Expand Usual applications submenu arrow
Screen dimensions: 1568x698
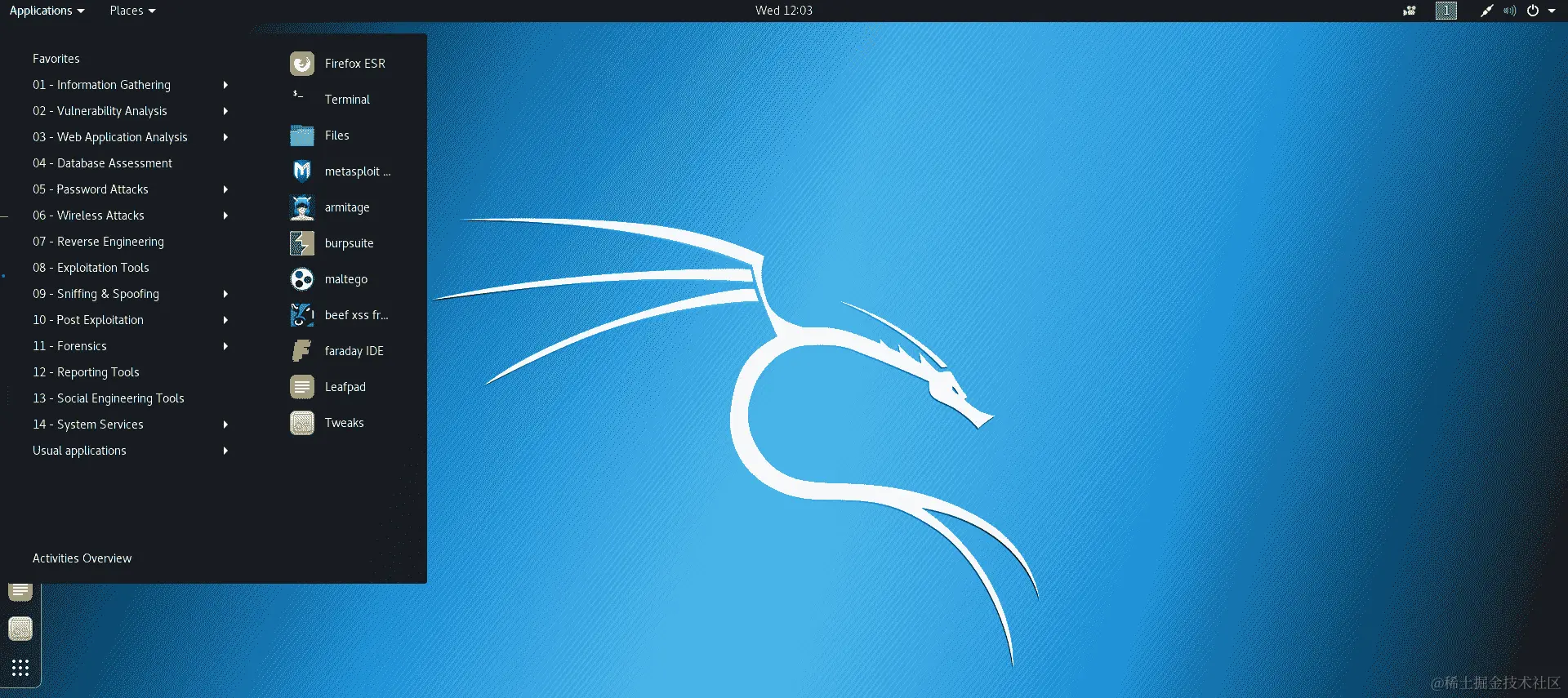225,451
